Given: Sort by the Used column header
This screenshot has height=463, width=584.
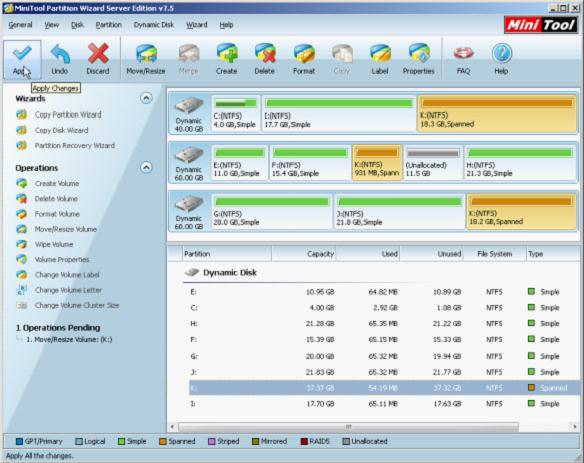Looking at the screenshot, I should [x=368, y=254].
